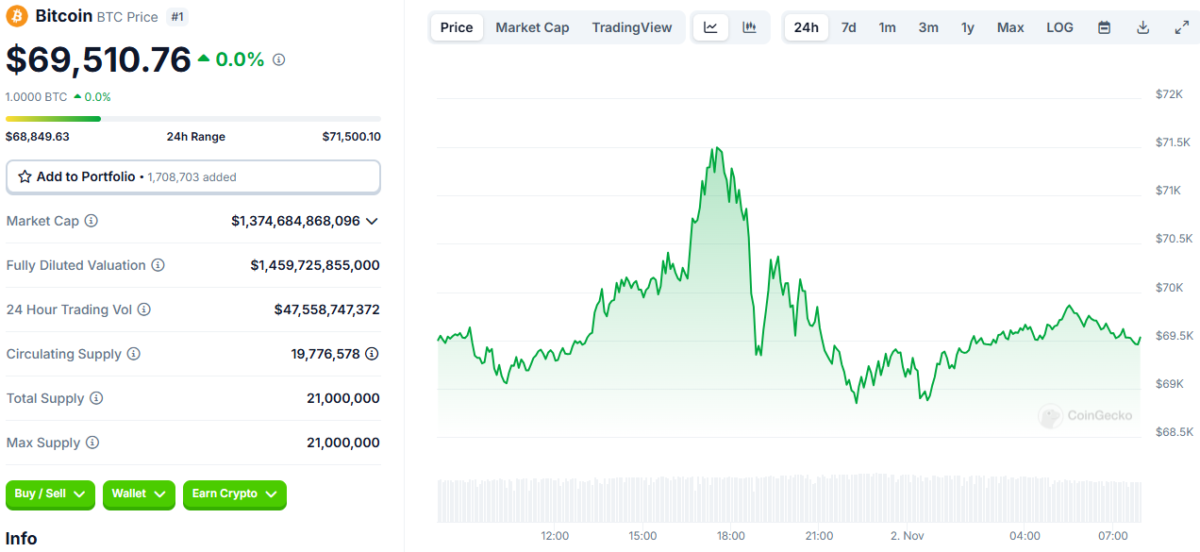Toggle LOG scale on chart
The width and height of the screenshot is (1200, 552).
tap(1059, 28)
